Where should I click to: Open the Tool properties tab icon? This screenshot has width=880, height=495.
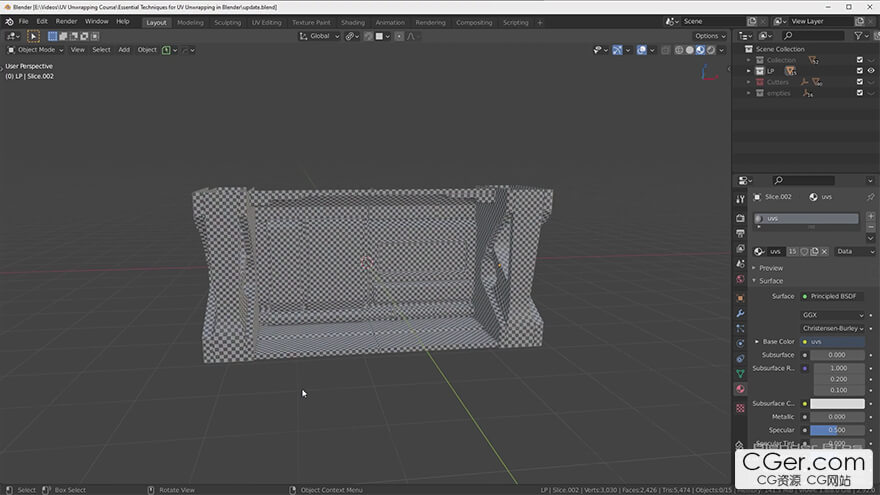coord(740,199)
